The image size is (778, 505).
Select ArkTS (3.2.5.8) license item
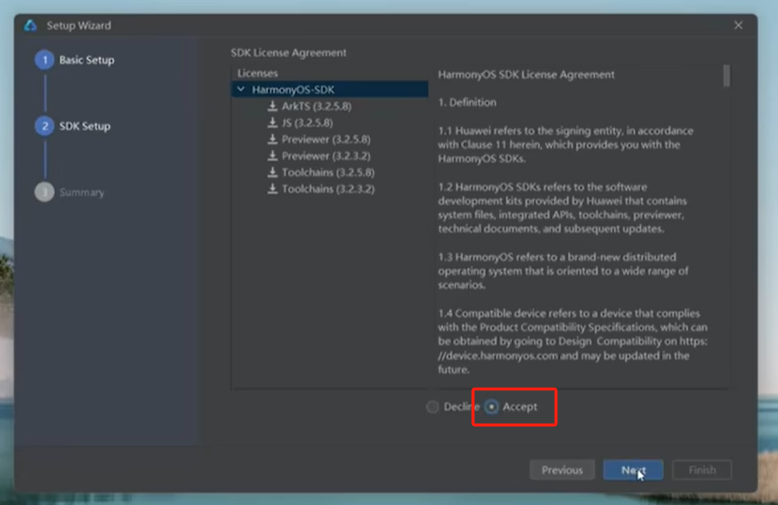[x=317, y=106]
